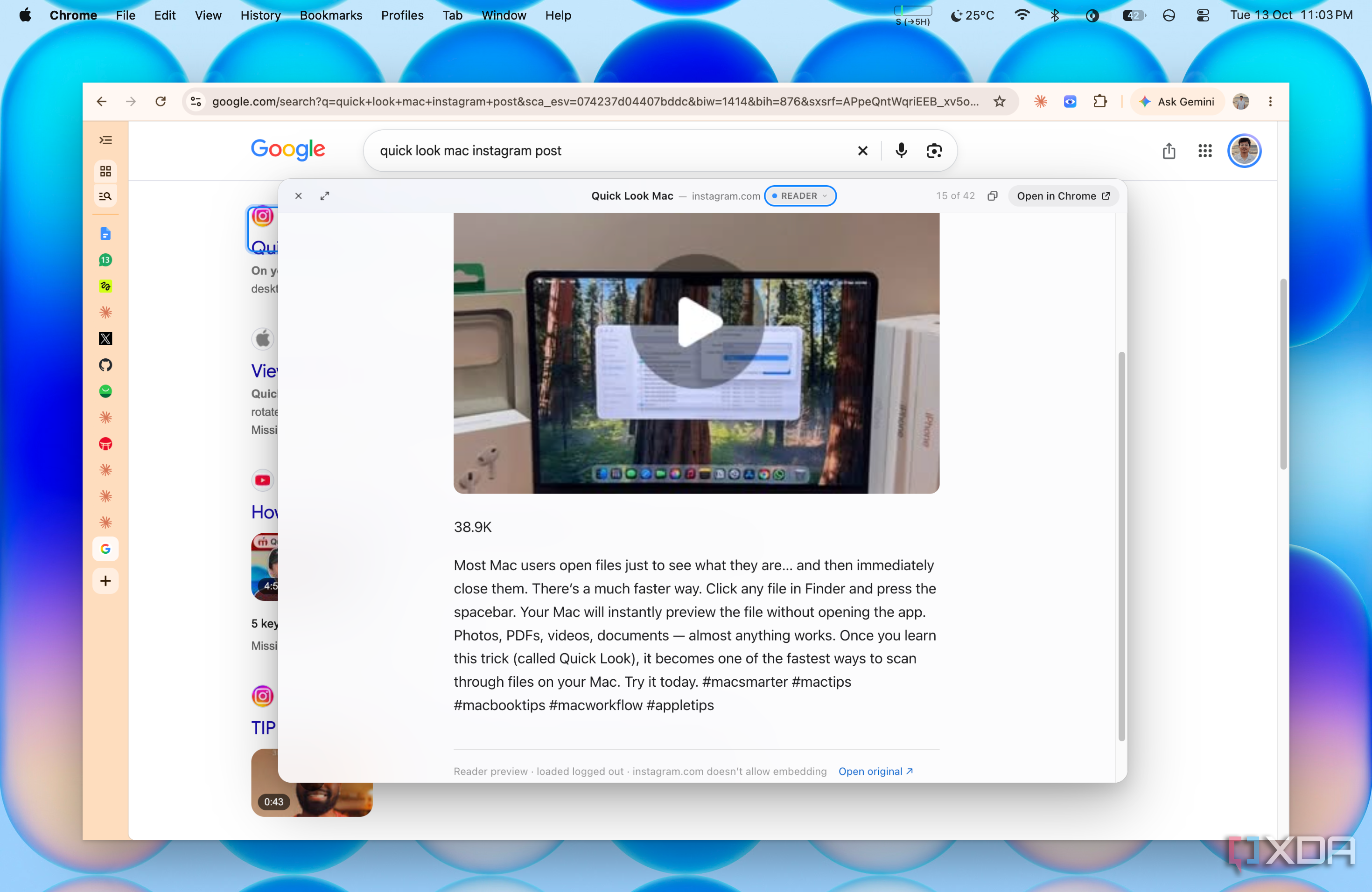Image resolution: width=1372 pixels, height=892 pixels.
Task: Reload the page with the refresh icon
Action: pyautogui.click(x=161, y=101)
